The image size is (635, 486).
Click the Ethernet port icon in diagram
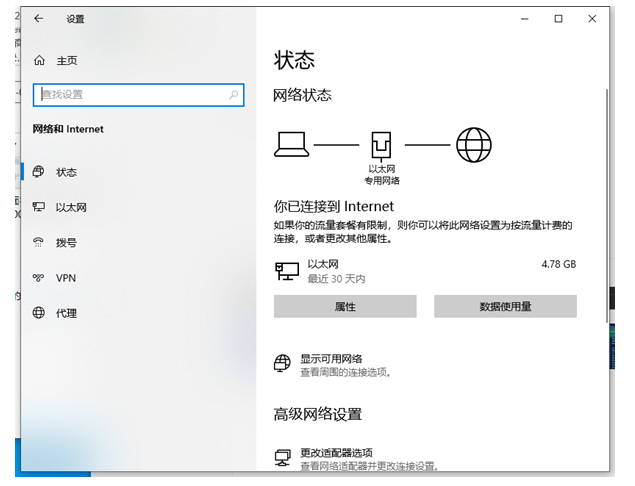click(381, 145)
